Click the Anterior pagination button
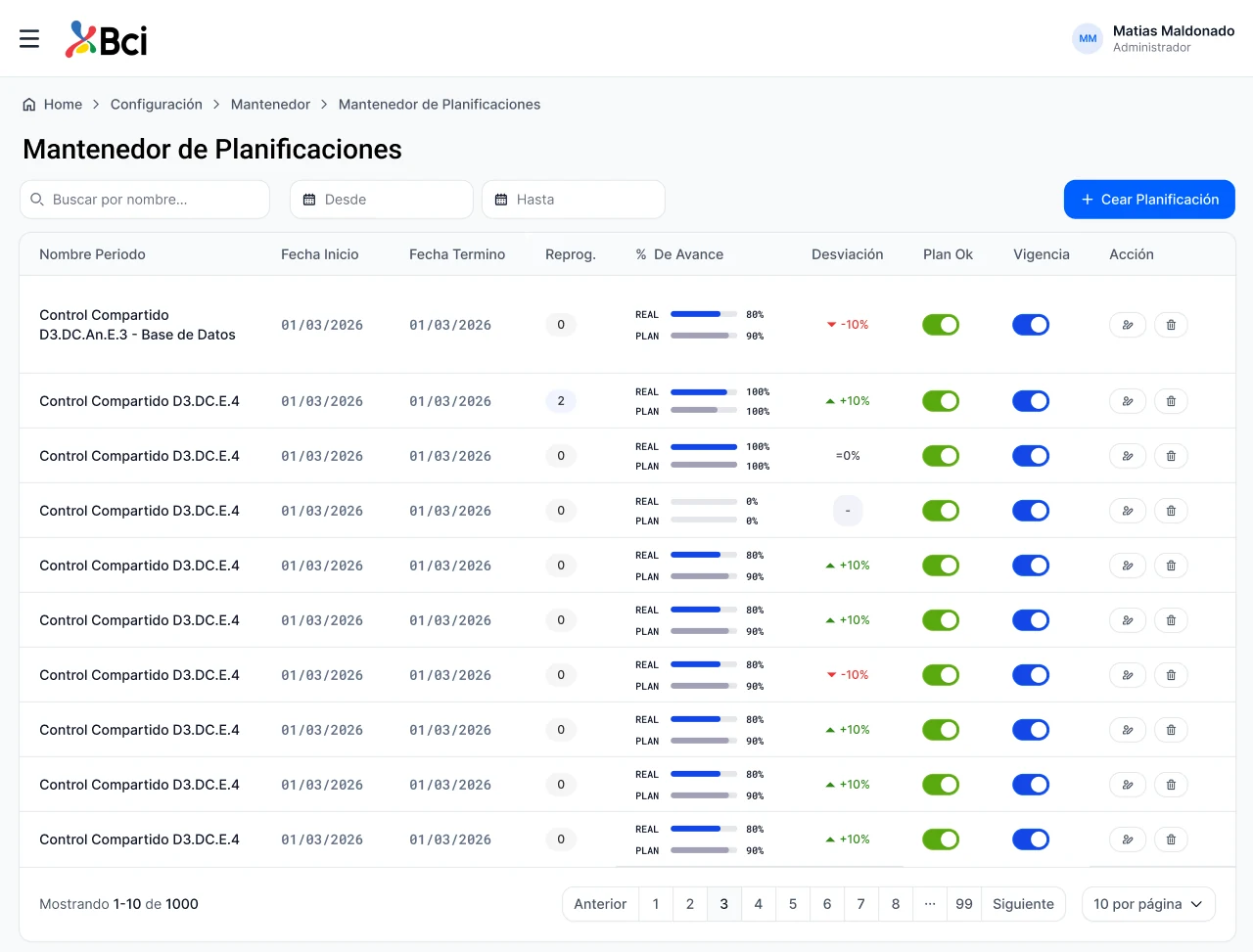The width and height of the screenshot is (1253, 952). tap(600, 904)
